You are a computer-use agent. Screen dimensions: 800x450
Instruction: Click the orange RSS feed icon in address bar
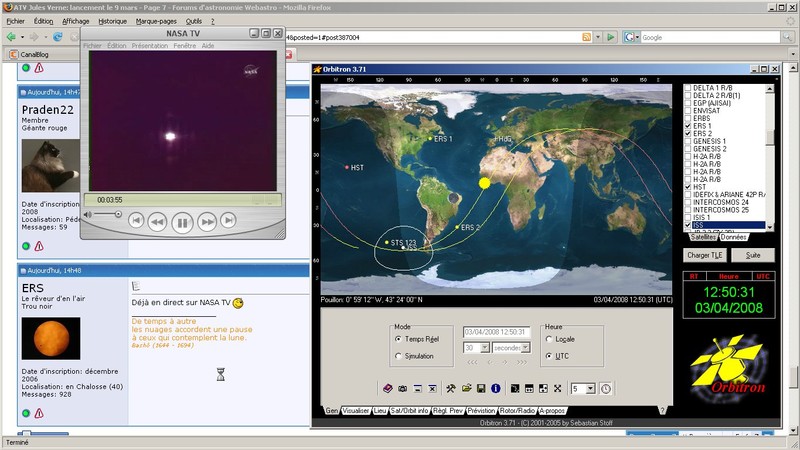587,37
